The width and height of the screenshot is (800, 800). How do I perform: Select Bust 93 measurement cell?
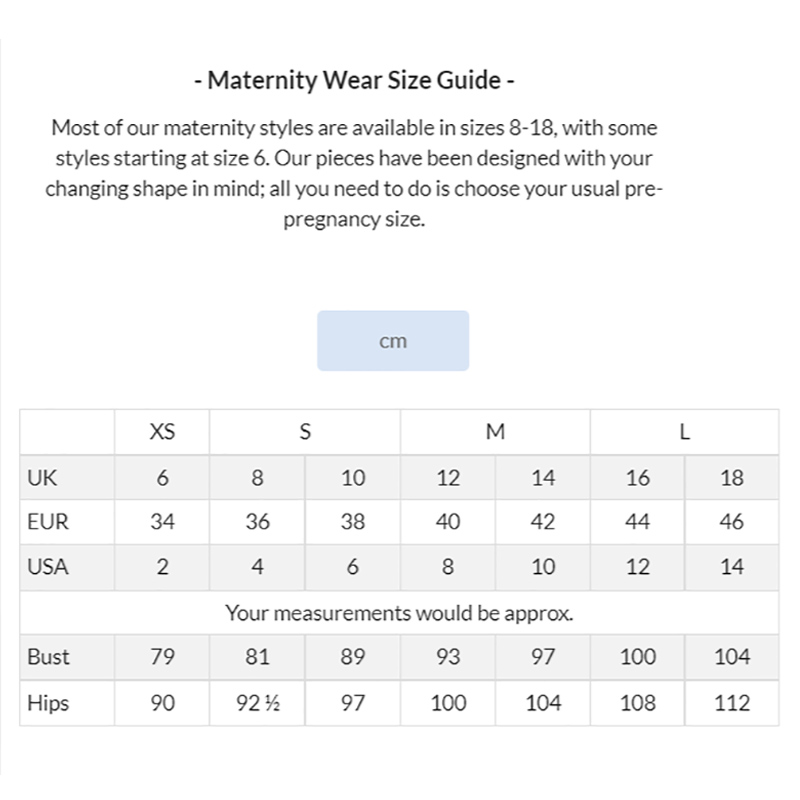click(x=447, y=657)
